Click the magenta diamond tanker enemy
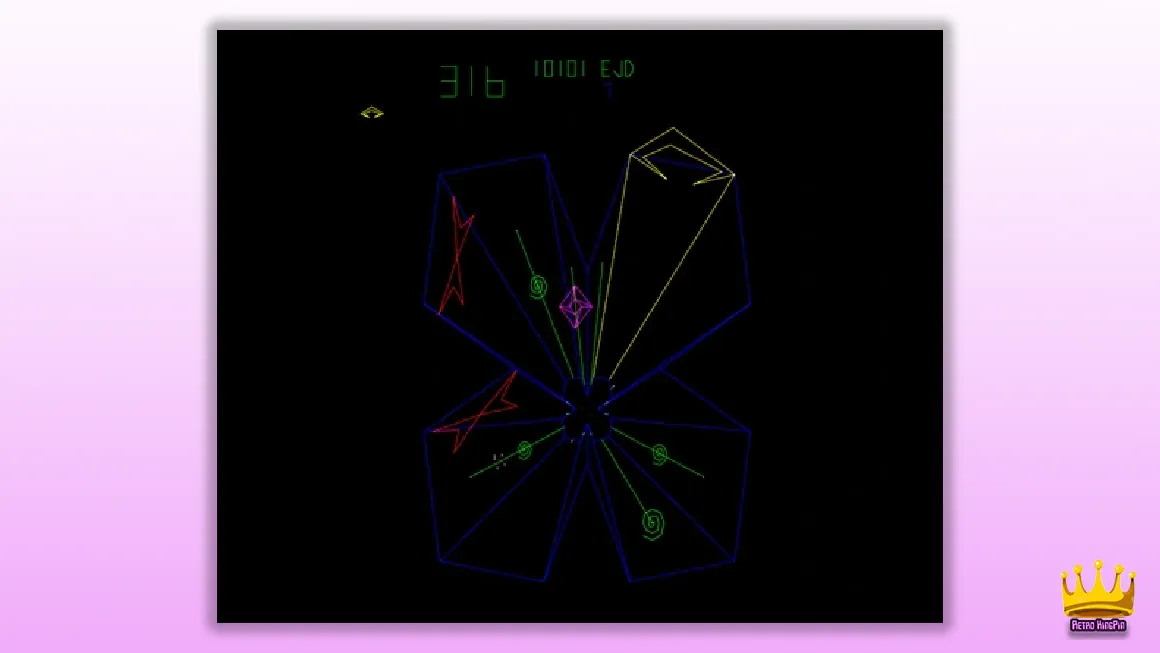 click(x=576, y=306)
